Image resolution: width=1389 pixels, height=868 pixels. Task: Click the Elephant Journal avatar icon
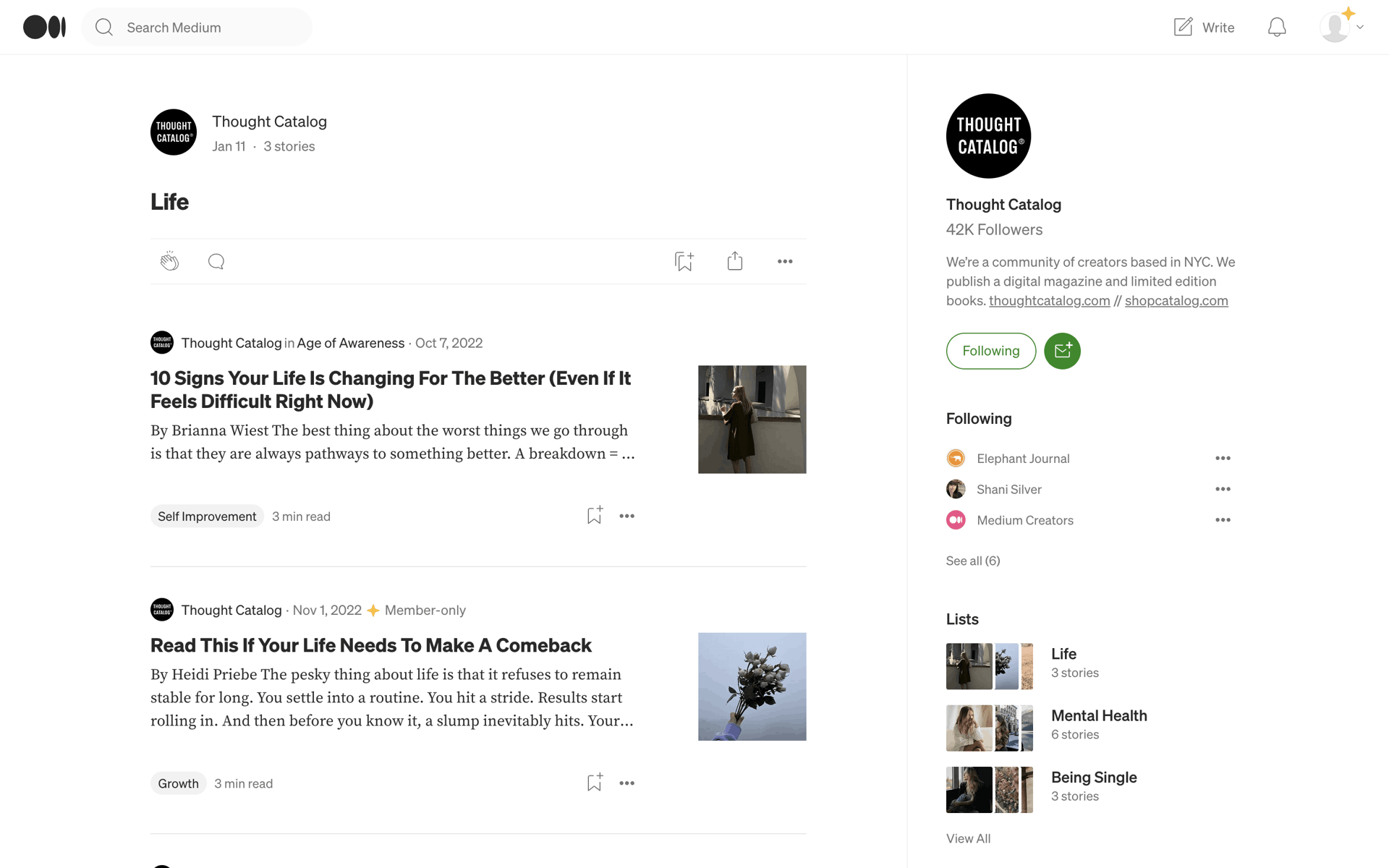point(956,458)
